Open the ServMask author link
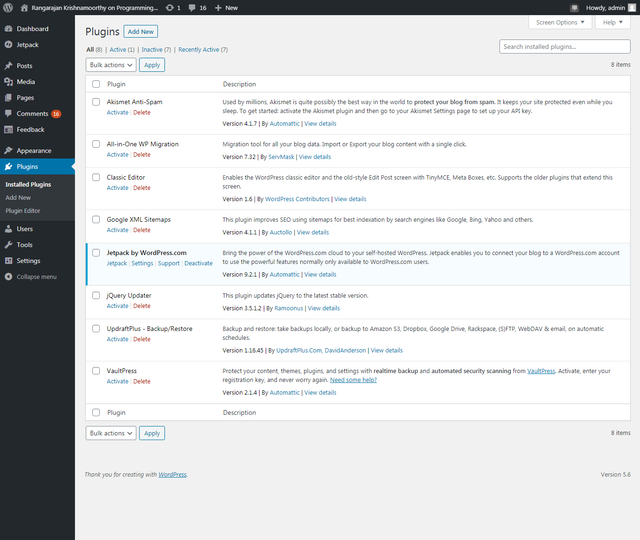The image size is (640, 540). coord(281,157)
